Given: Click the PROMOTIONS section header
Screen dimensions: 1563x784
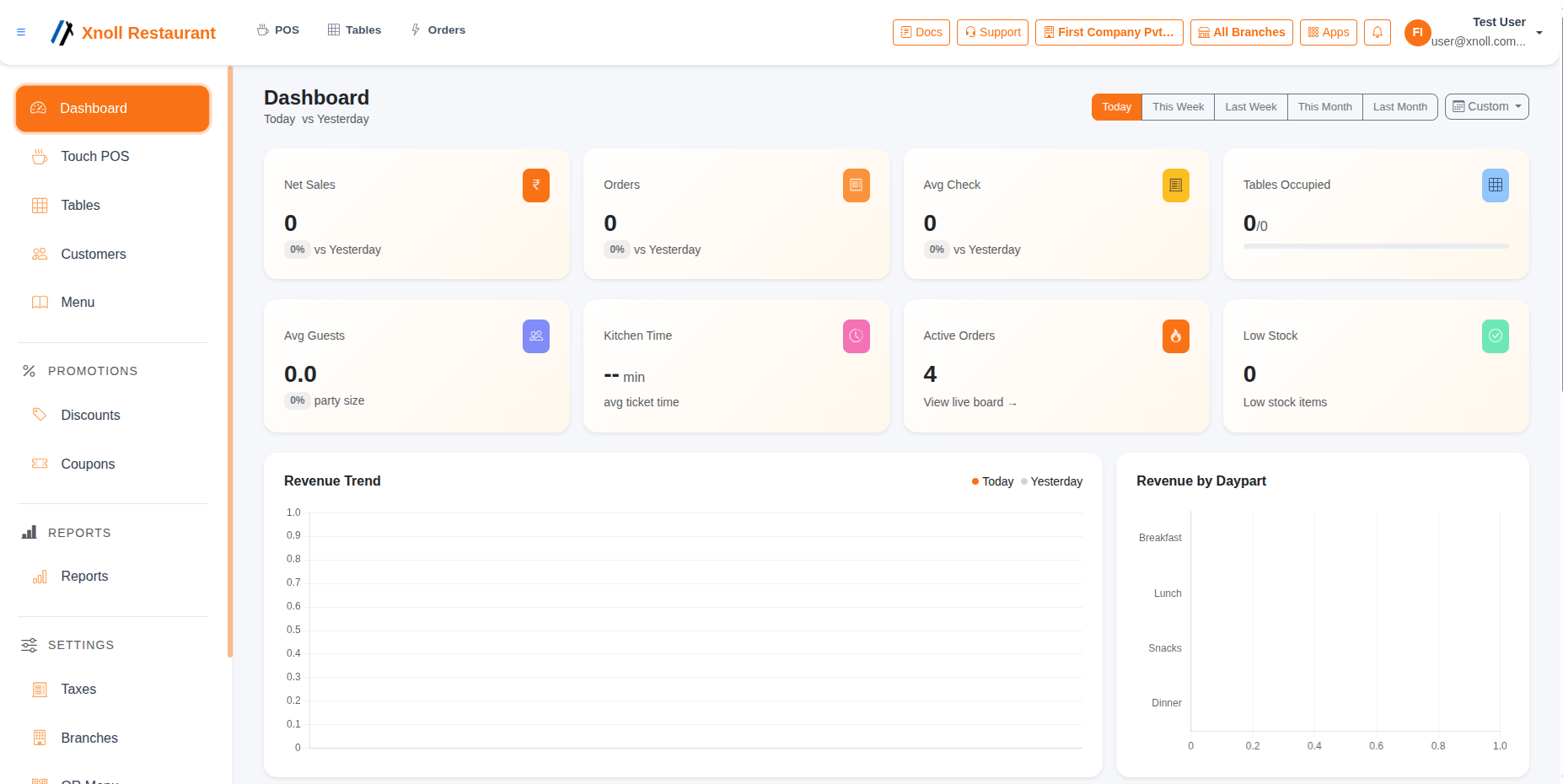Looking at the screenshot, I should pos(93,371).
